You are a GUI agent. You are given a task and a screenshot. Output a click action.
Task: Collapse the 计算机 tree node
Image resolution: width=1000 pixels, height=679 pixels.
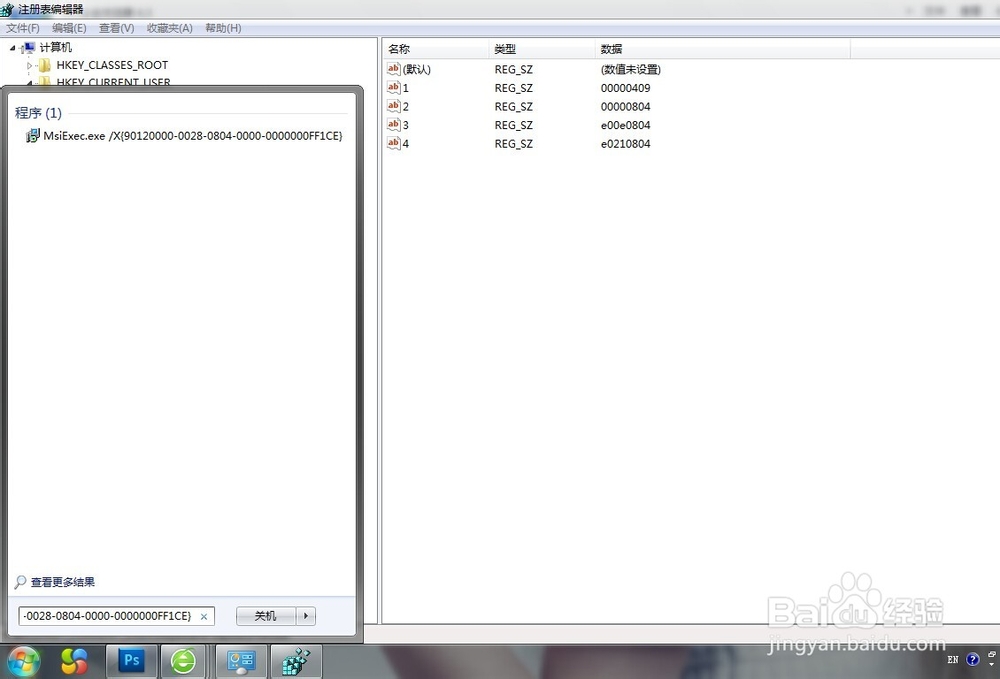12,48
